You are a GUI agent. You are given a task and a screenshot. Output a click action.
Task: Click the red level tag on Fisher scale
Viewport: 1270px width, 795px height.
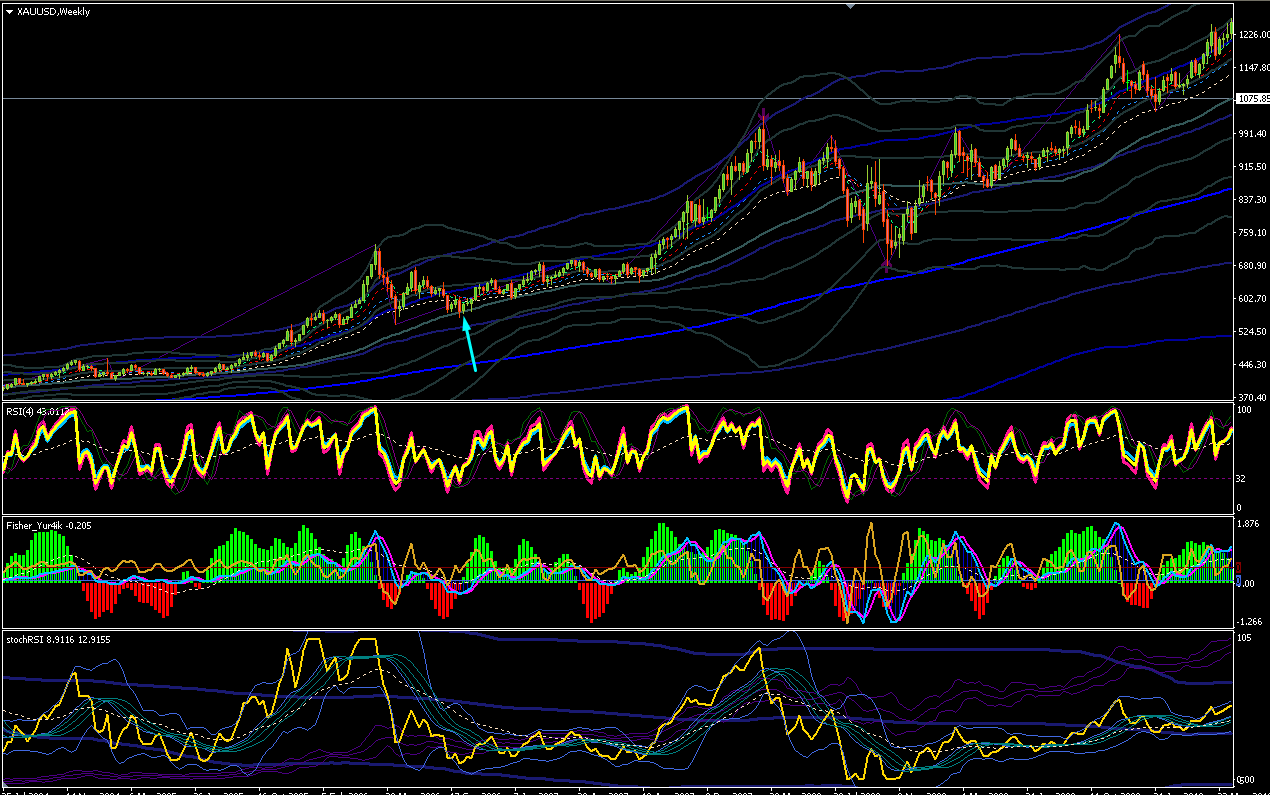click(x=1238, y=567)
